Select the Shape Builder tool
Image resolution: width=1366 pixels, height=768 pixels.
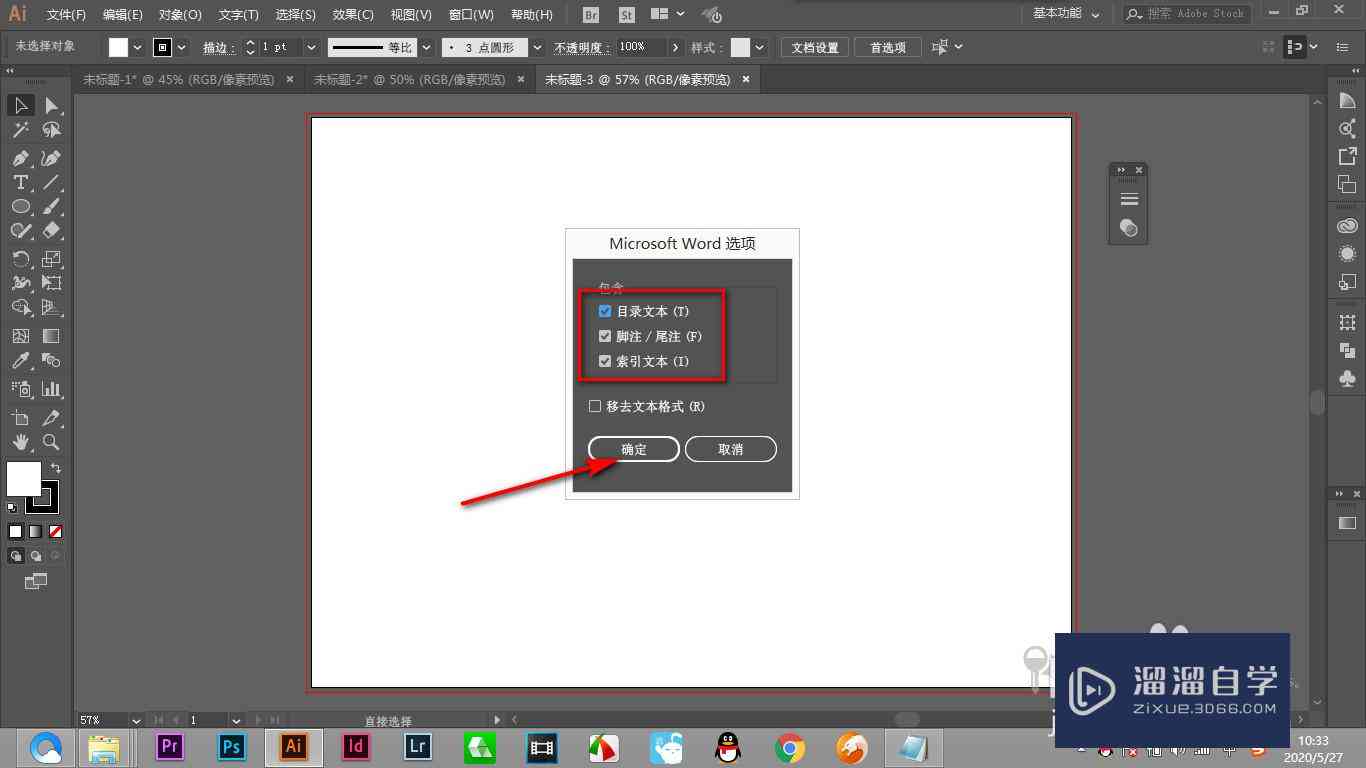[21, 307]
